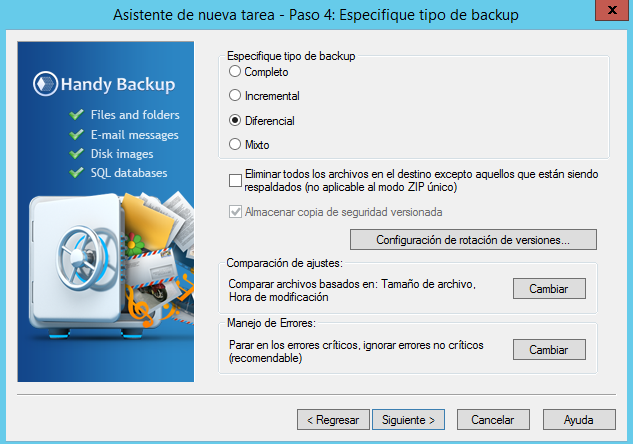633x444 pixels.
Task: Open help with the Ayuda button
Action: point(579,419)
